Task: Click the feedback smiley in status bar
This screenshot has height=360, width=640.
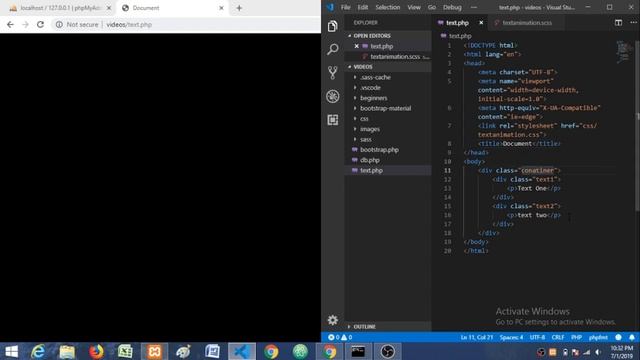Action: point(618,338)
